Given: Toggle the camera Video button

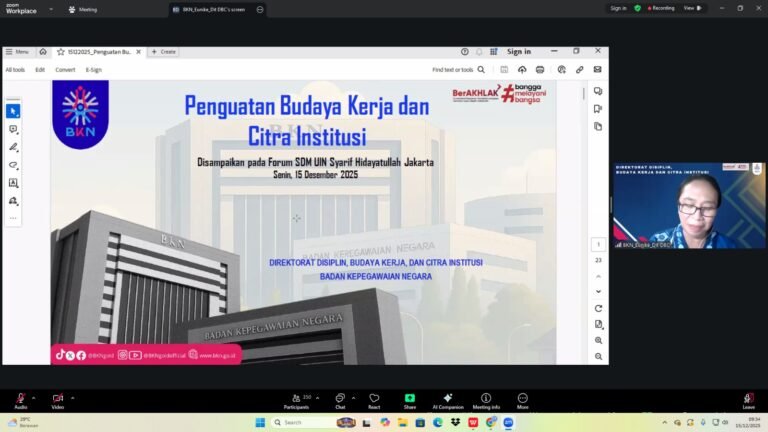Looking at the screenshot, I should 58,400.
